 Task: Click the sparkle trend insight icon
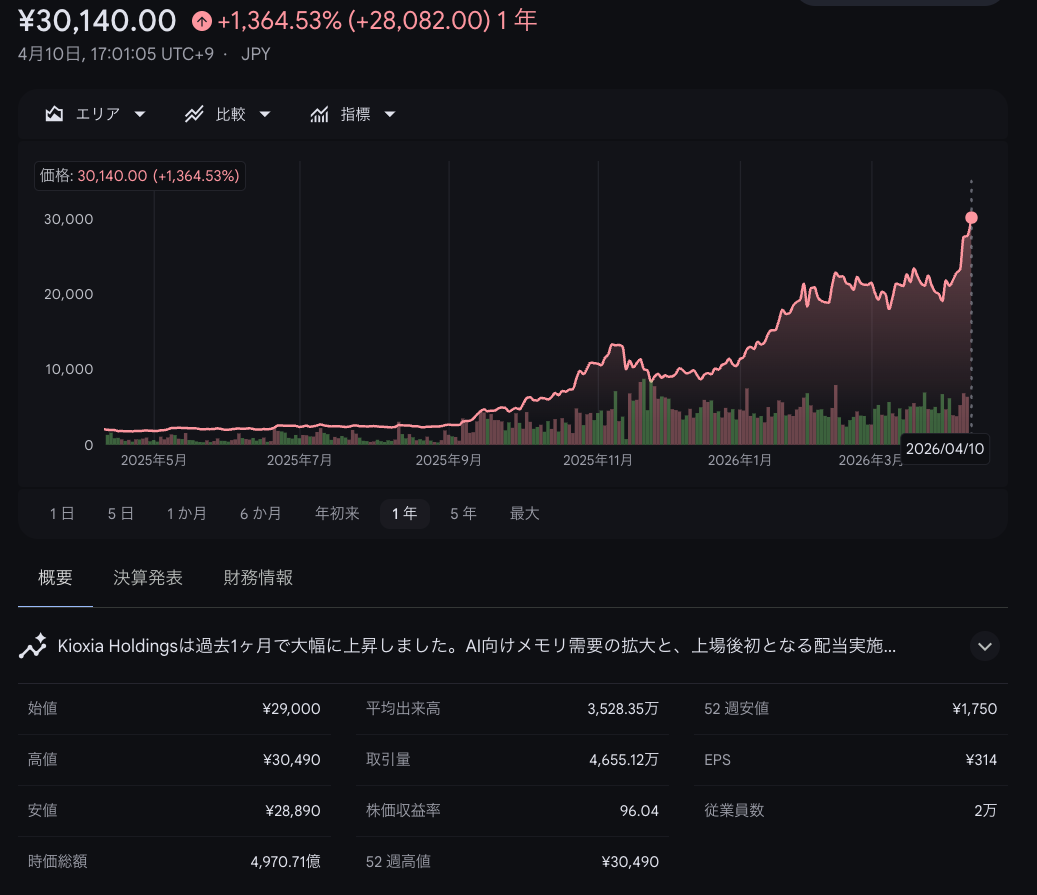tap(33, 646)
